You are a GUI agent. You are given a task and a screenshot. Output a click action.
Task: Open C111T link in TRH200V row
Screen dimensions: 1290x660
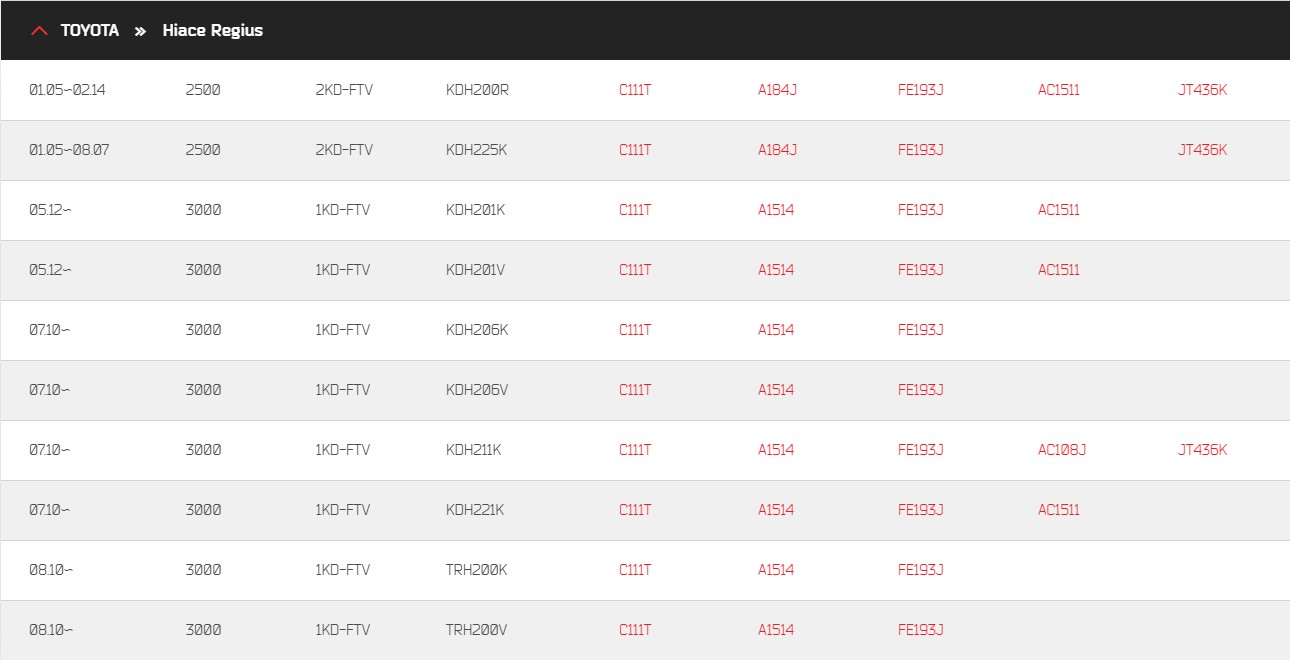click(x=635, y=630)
